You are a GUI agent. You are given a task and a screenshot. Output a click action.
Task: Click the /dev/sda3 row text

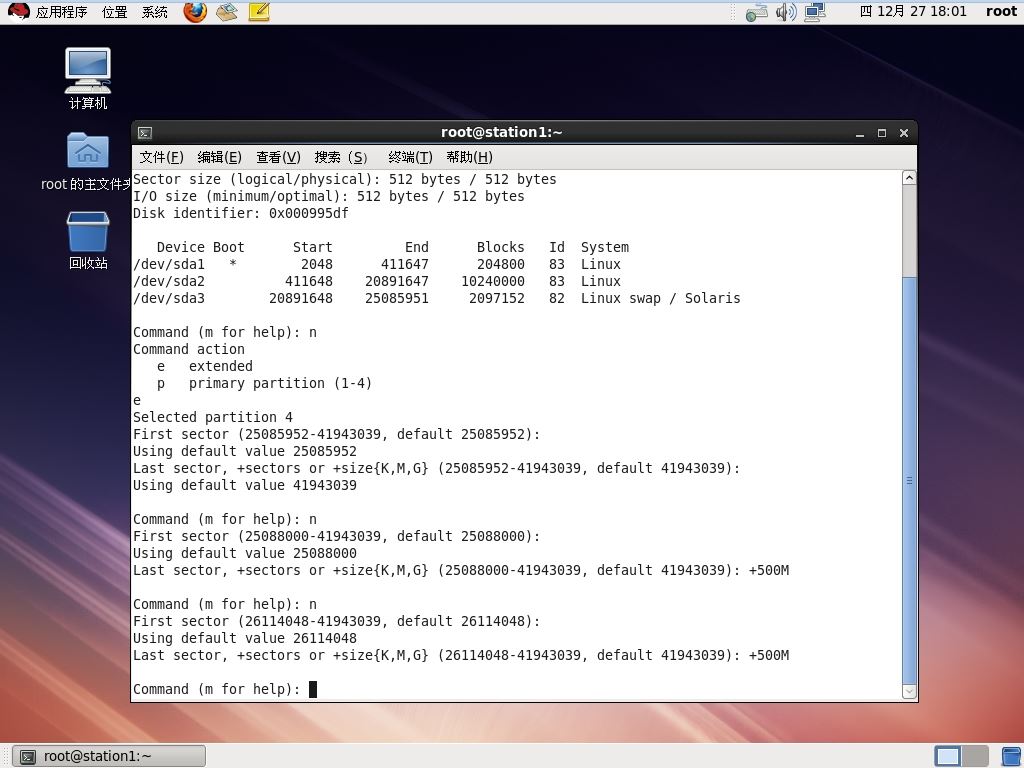coord(436,298)
